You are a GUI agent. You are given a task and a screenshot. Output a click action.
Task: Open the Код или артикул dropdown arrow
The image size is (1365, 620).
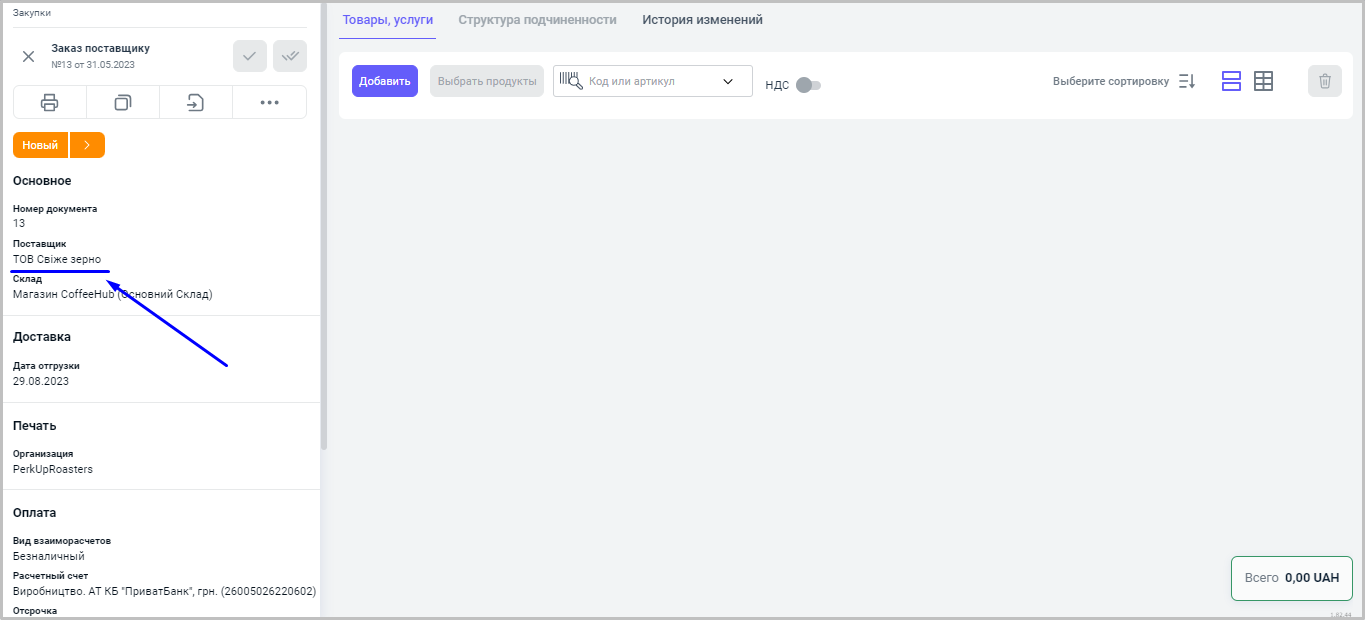pyautogui.click(x=728, y=81)
